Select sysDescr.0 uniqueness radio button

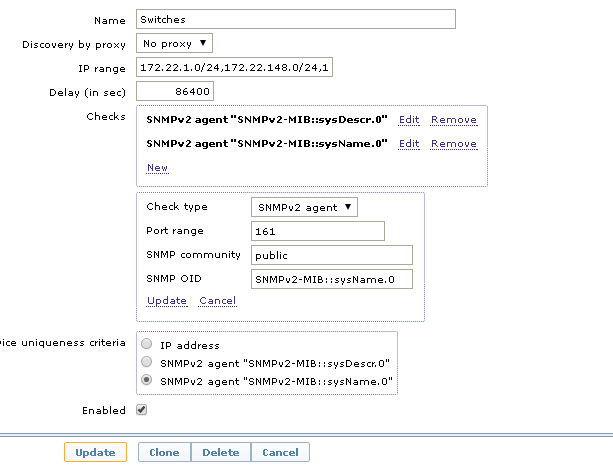coord(147,363)
